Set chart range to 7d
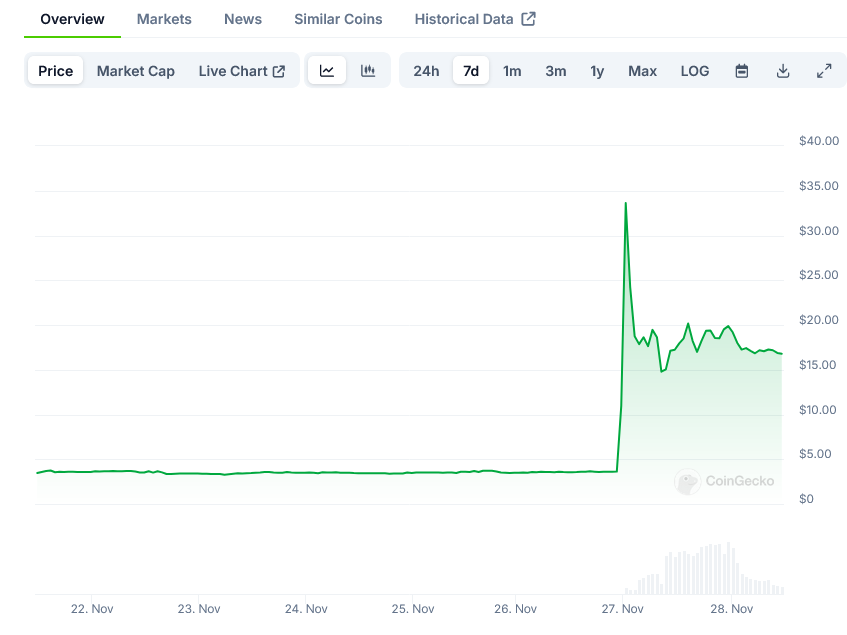The width and height of the screenshot is (847, 635). point(471,71)
